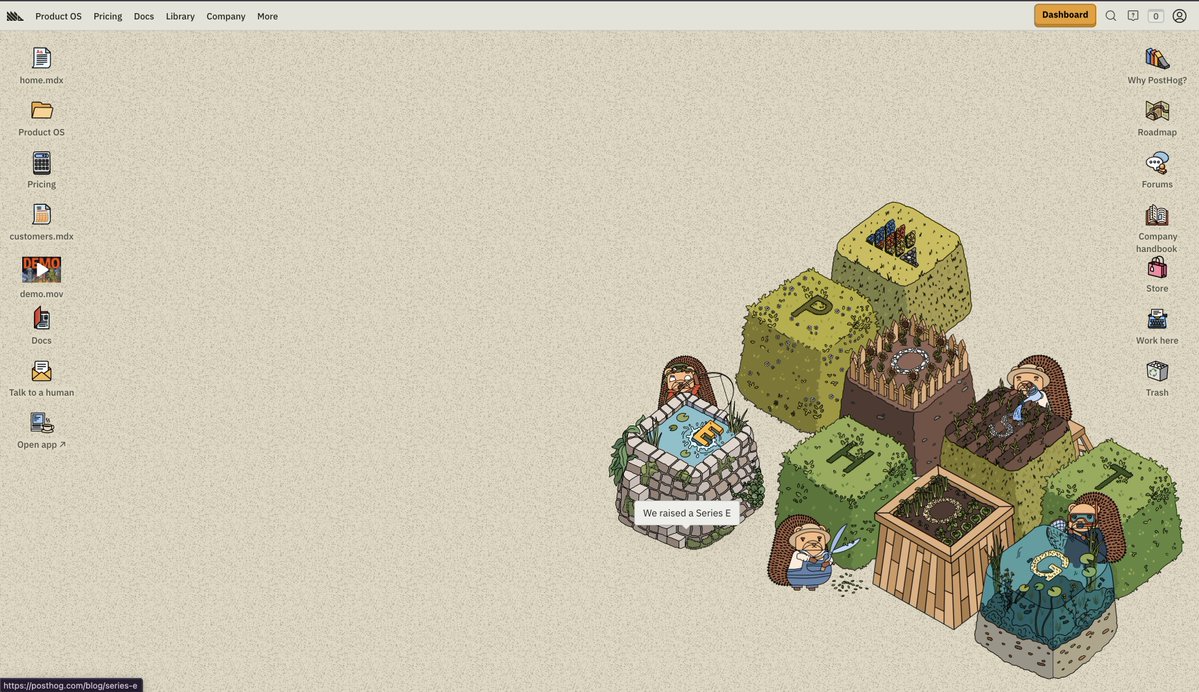Screen dimensions: 1199x692
Task: Open the Why PostHog? desktop icon
Action: coord(1157,58)
